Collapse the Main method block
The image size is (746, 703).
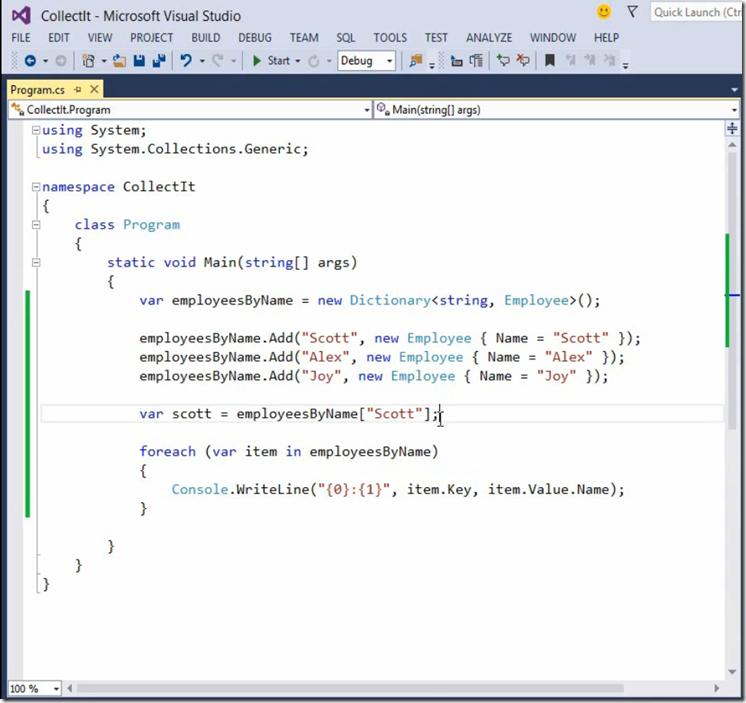click(36, 263)
